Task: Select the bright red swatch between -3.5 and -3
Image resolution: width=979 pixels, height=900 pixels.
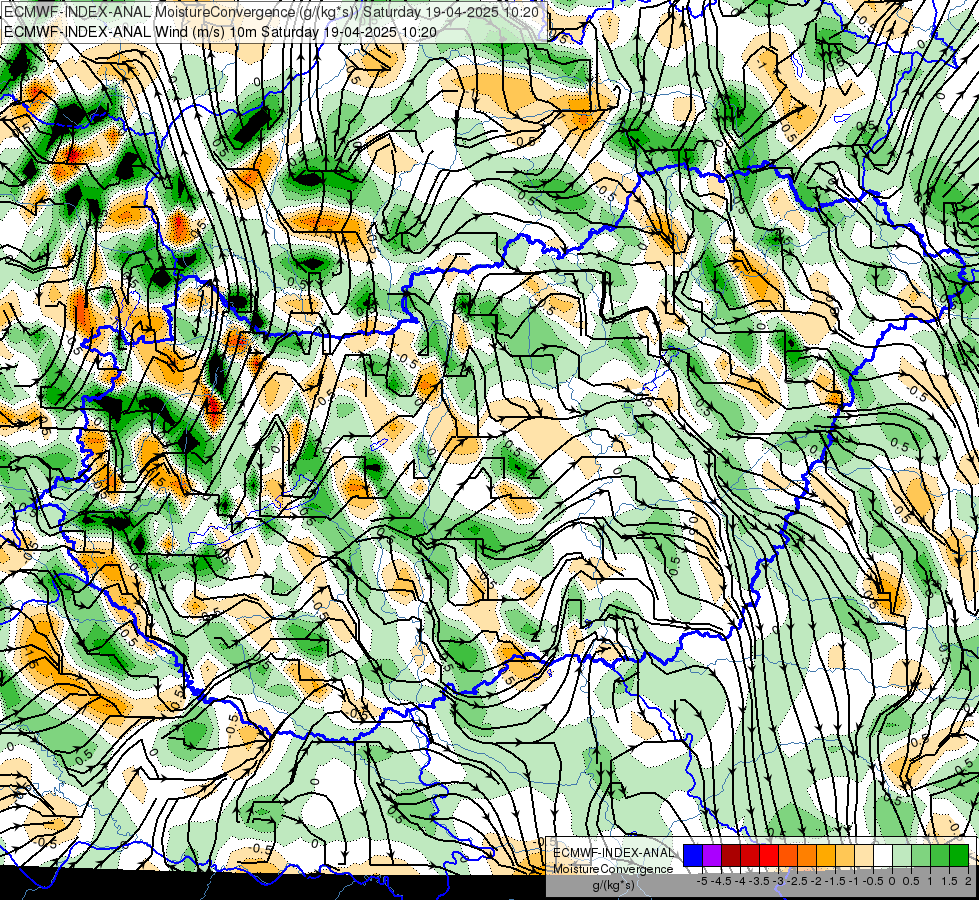Action: point(769,856)
